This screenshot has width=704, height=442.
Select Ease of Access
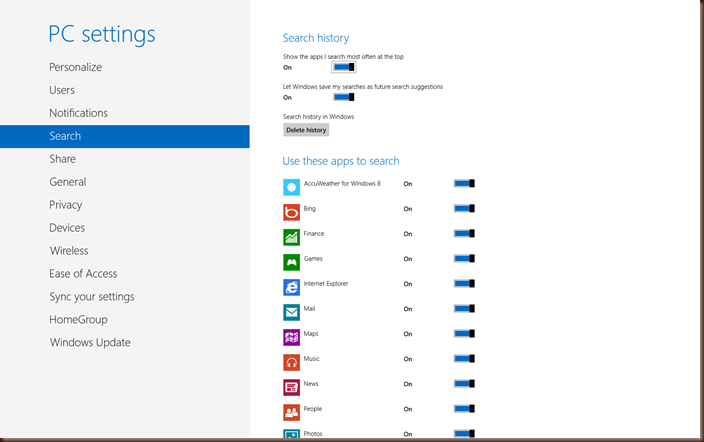tap(83, 274)
